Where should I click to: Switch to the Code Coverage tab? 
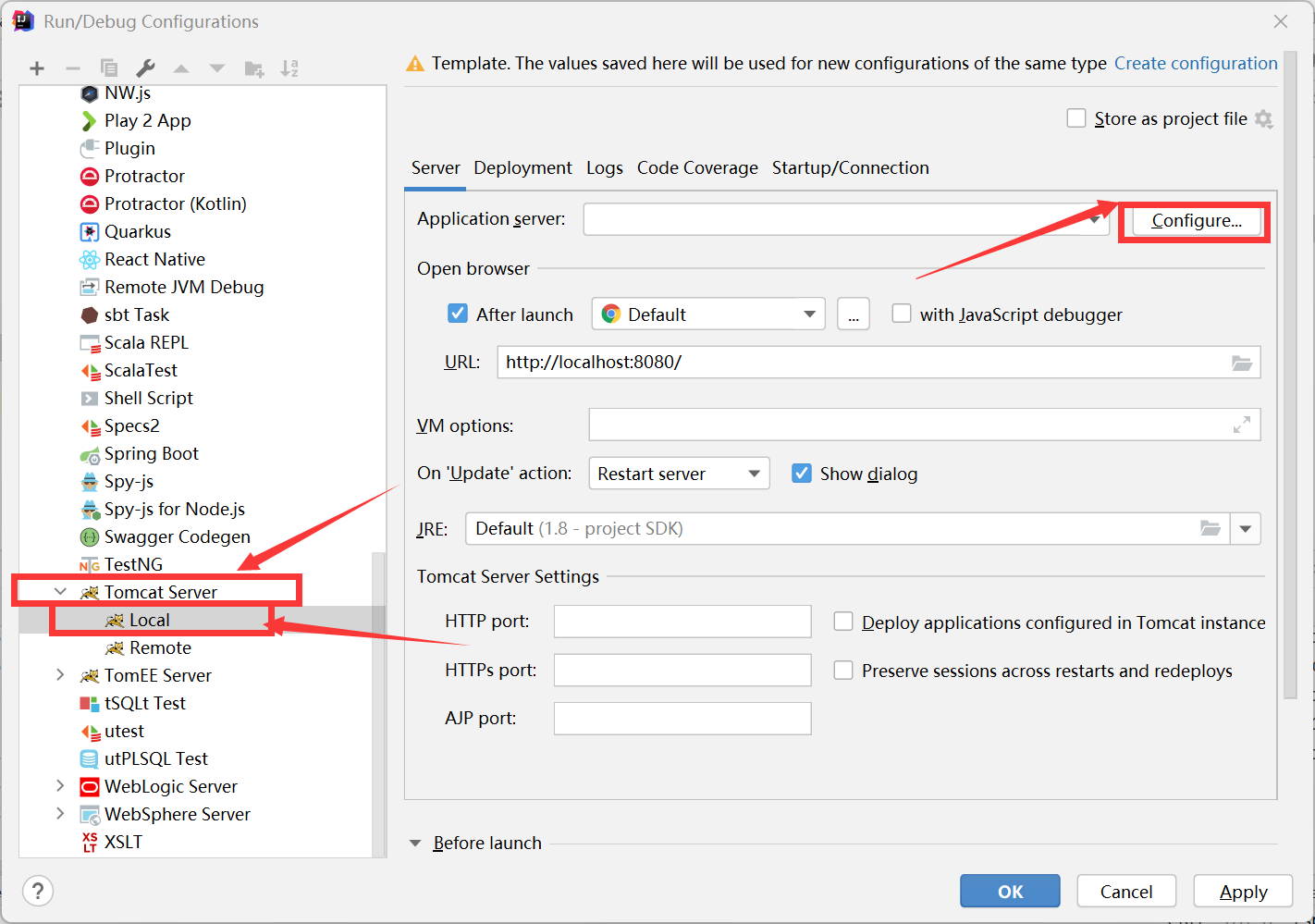(x=697, y=168)
